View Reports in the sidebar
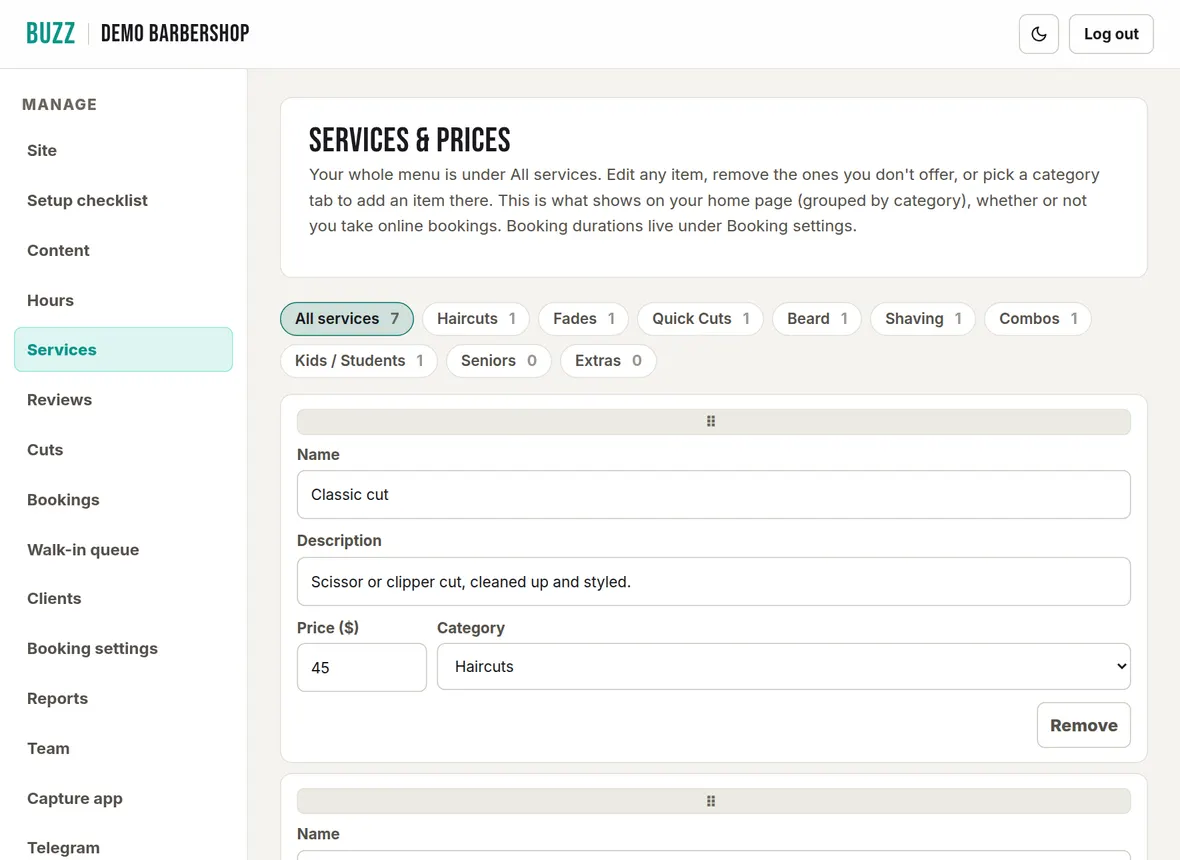The image size is (1180, 860). coord(123,698)
